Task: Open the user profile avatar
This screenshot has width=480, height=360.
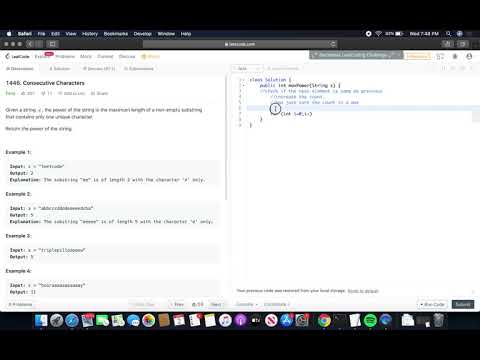Action: coord(469,56)
